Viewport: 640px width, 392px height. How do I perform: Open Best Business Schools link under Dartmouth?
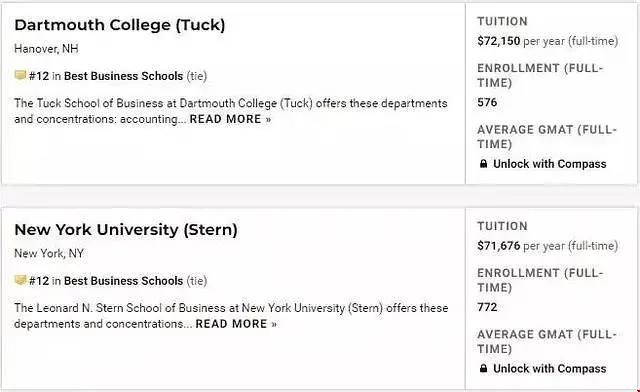pyautogui.click(x=123, y=76)
